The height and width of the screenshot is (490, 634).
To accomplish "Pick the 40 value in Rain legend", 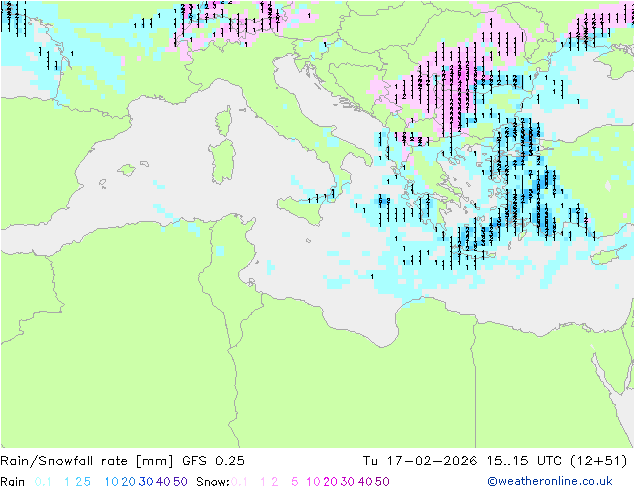I will coord(163,482).
